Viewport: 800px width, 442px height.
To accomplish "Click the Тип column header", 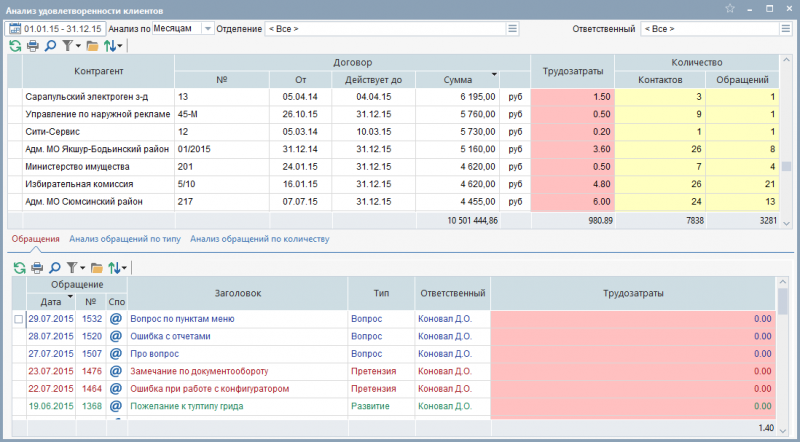I will coord(381,293).
